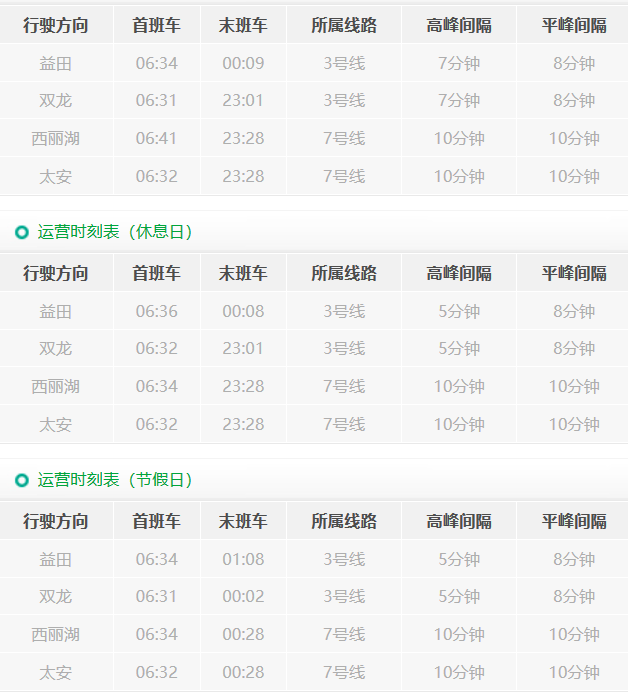Select the 06:36 first train cell
The height and width of the screenshot is (693, 628).
click(156, 312)
